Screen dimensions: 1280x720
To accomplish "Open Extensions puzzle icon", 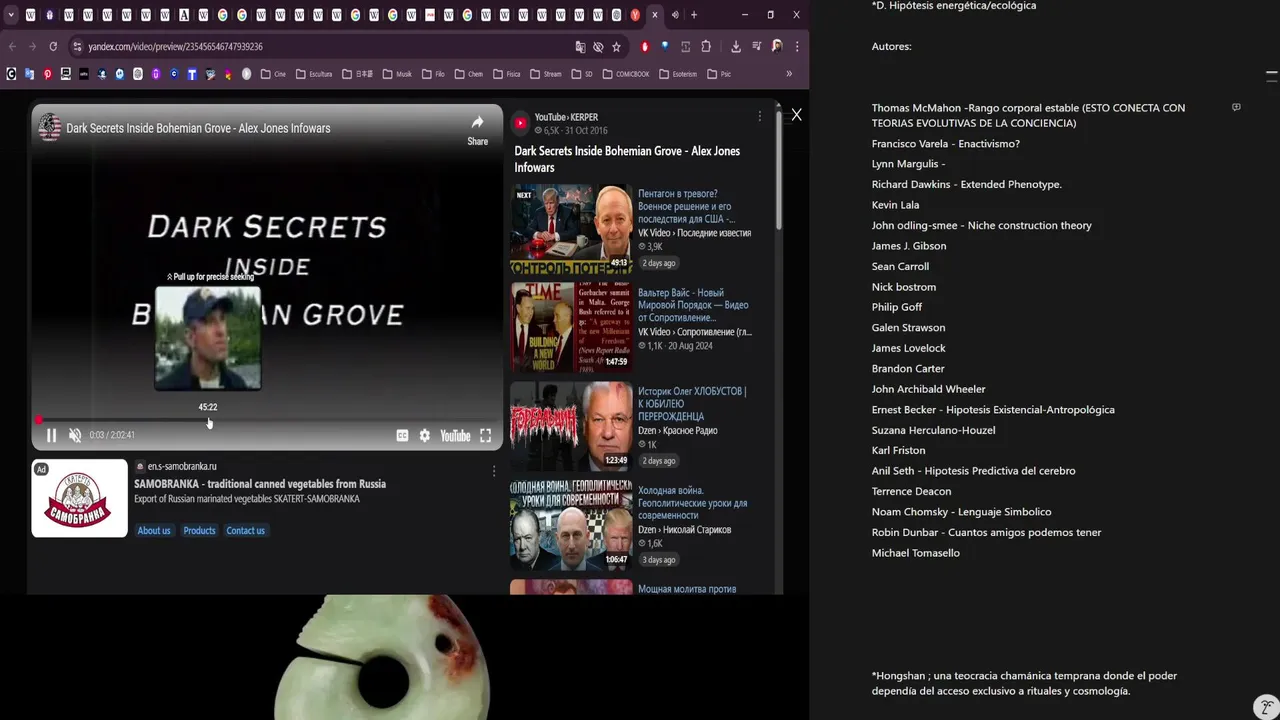I will (706, 46).
